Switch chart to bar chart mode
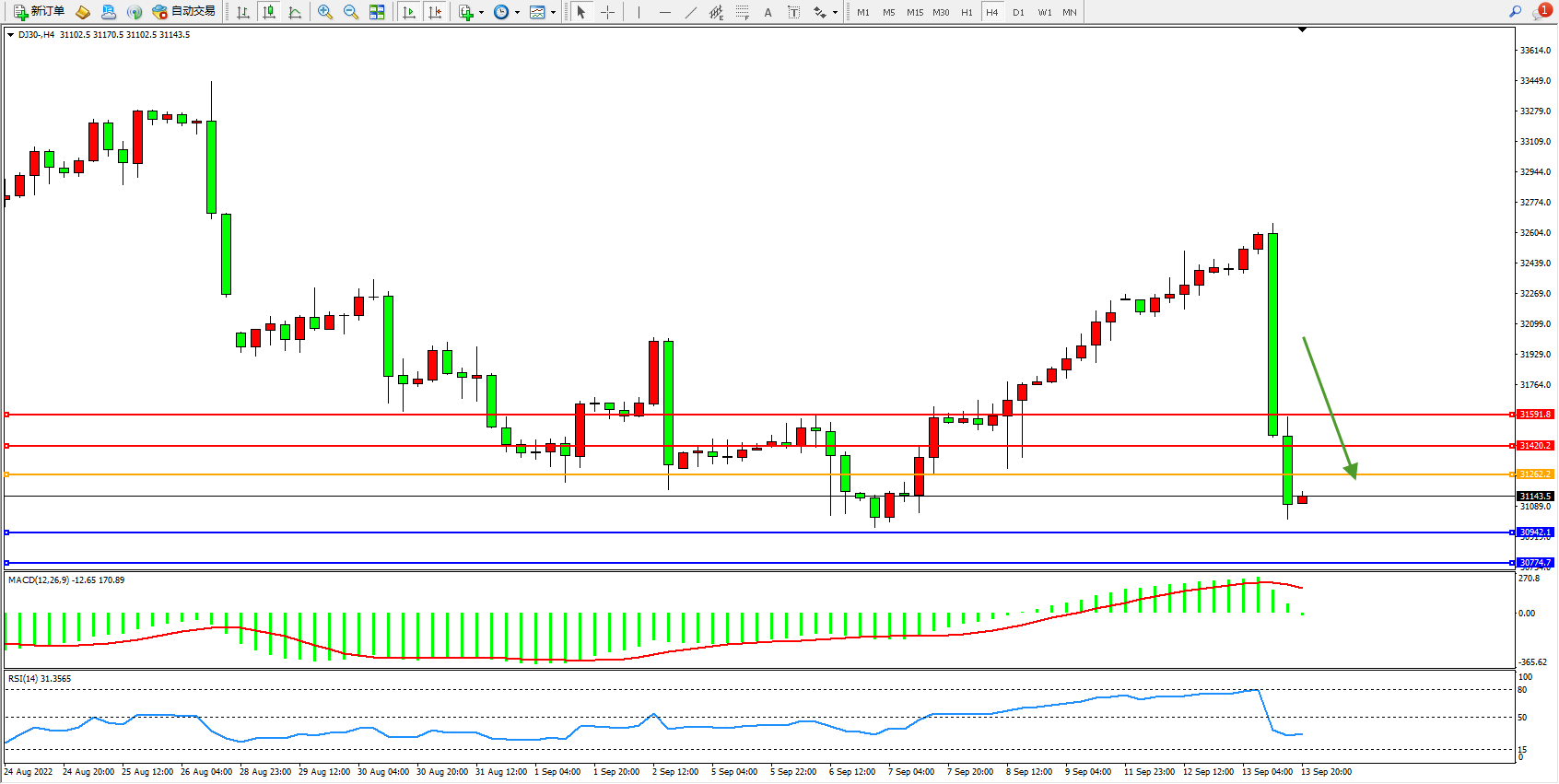This screenshot has height=784, width=1559. tap(243, 12)
